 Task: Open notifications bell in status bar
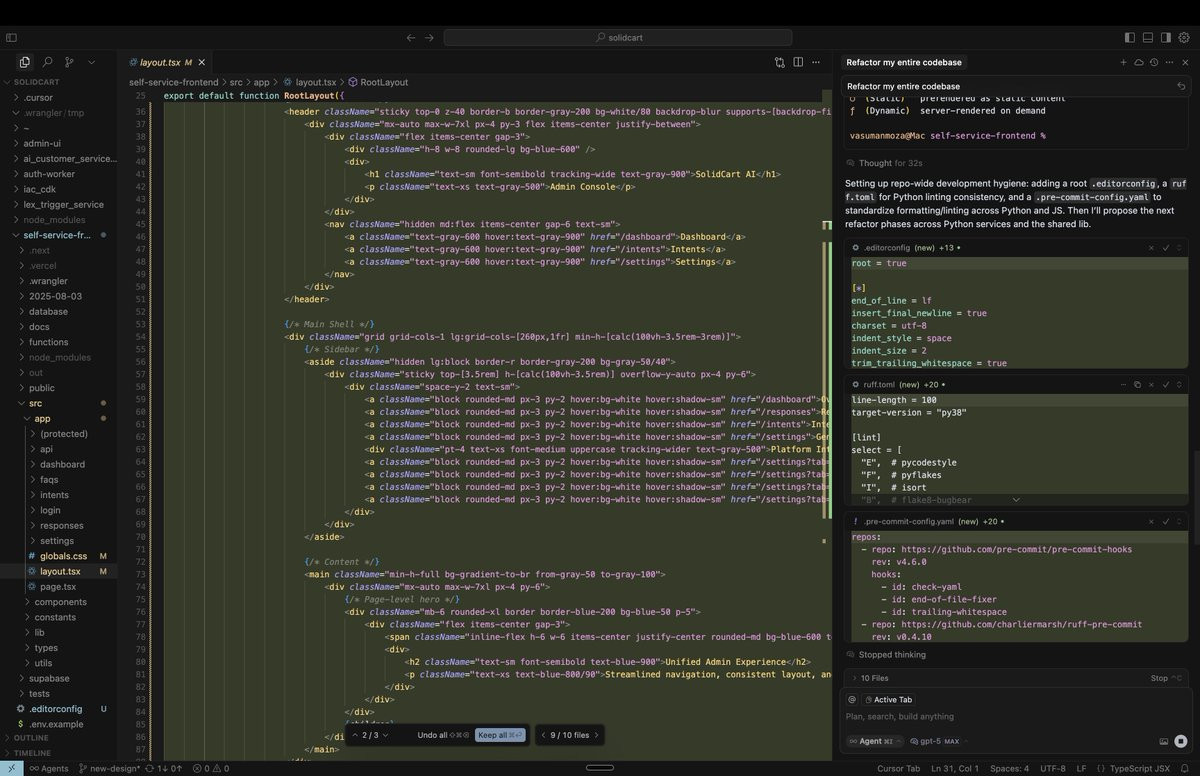click(1186, 768)
